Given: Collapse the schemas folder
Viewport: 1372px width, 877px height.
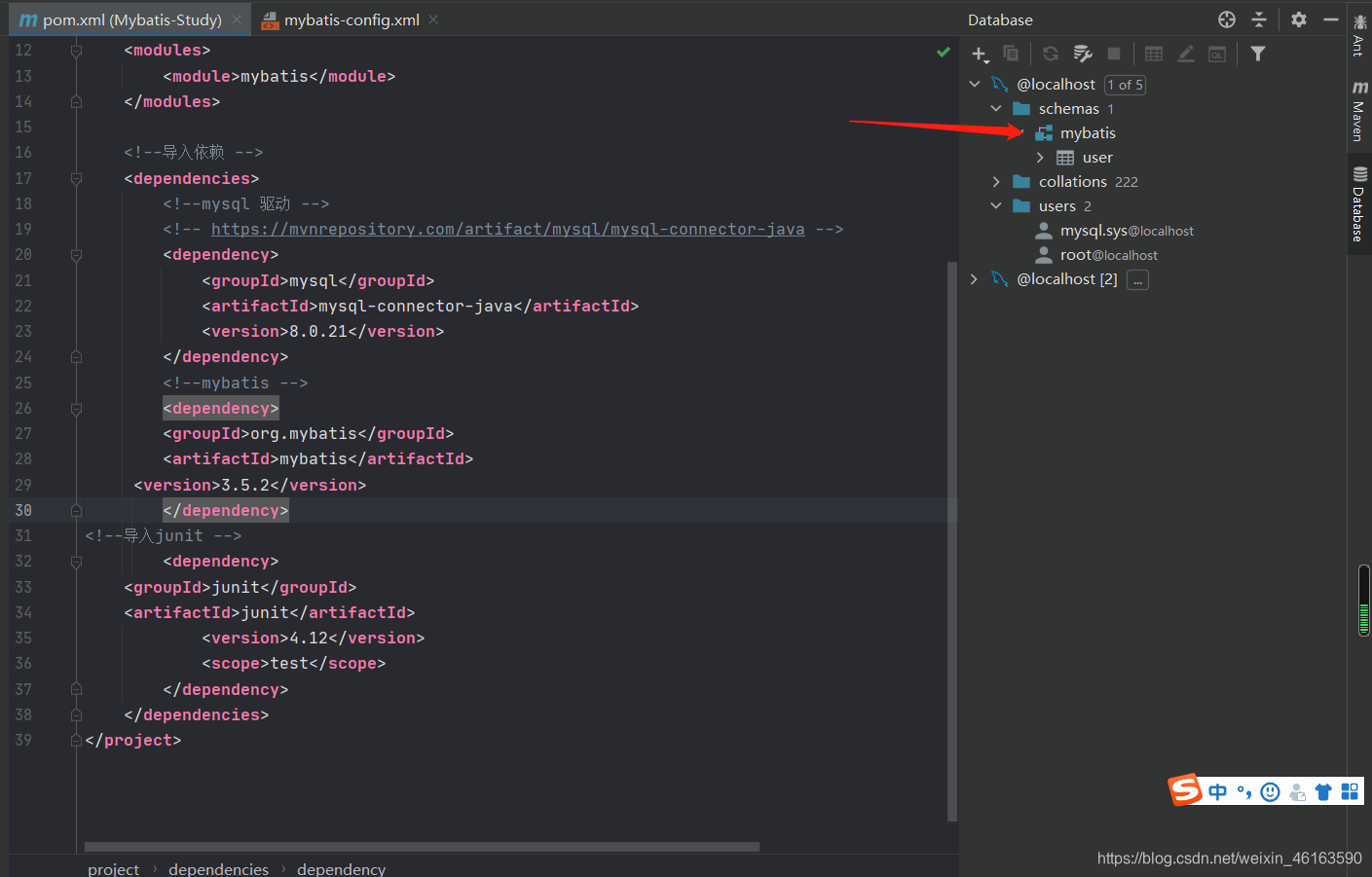Looking at the screenshot, I should [996, 109].
